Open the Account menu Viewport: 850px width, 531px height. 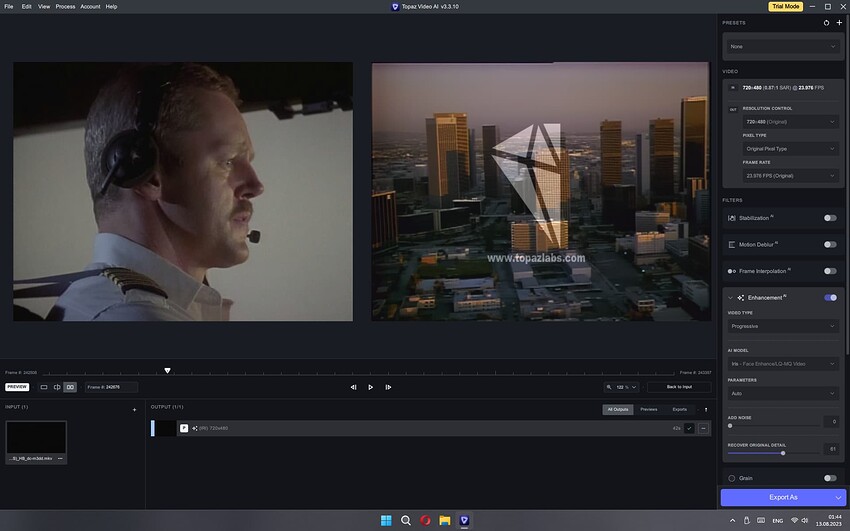click(x=90, y=7)
